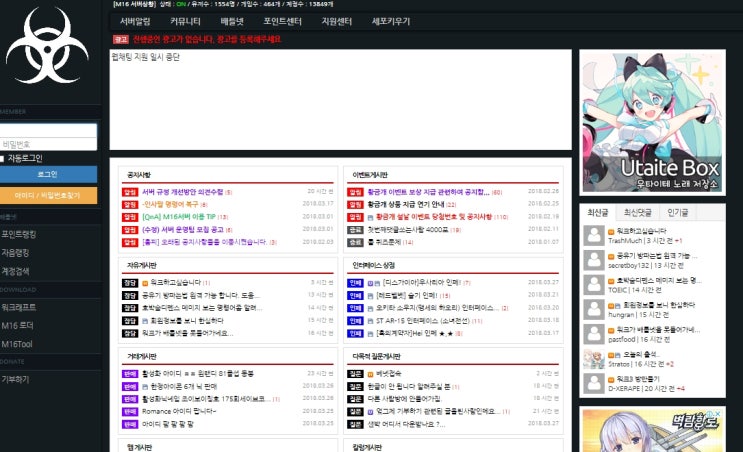Click the blue 로그인 button

pos(48,174)
